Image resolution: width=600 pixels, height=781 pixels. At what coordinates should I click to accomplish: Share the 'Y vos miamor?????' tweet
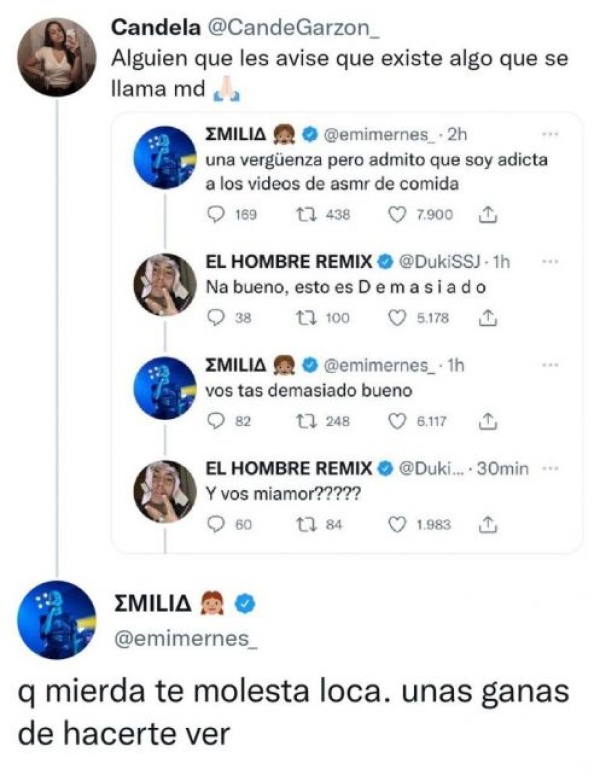489,524
